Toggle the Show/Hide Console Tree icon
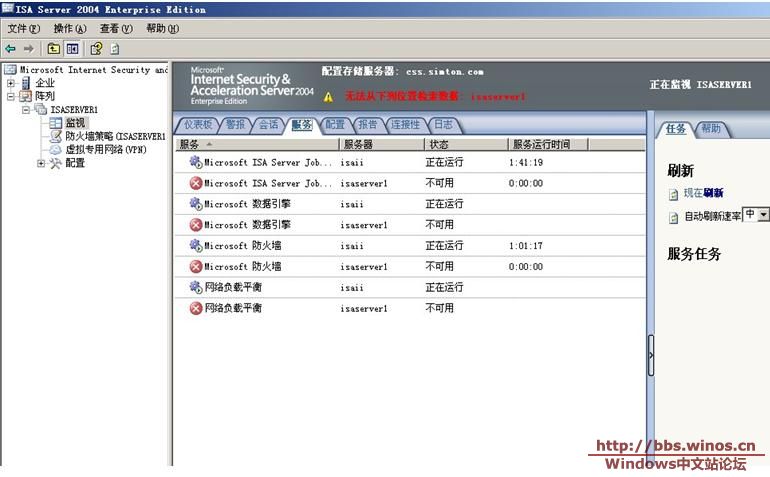The height and width of the screenshot is (477, 770). tap(72, 48)
